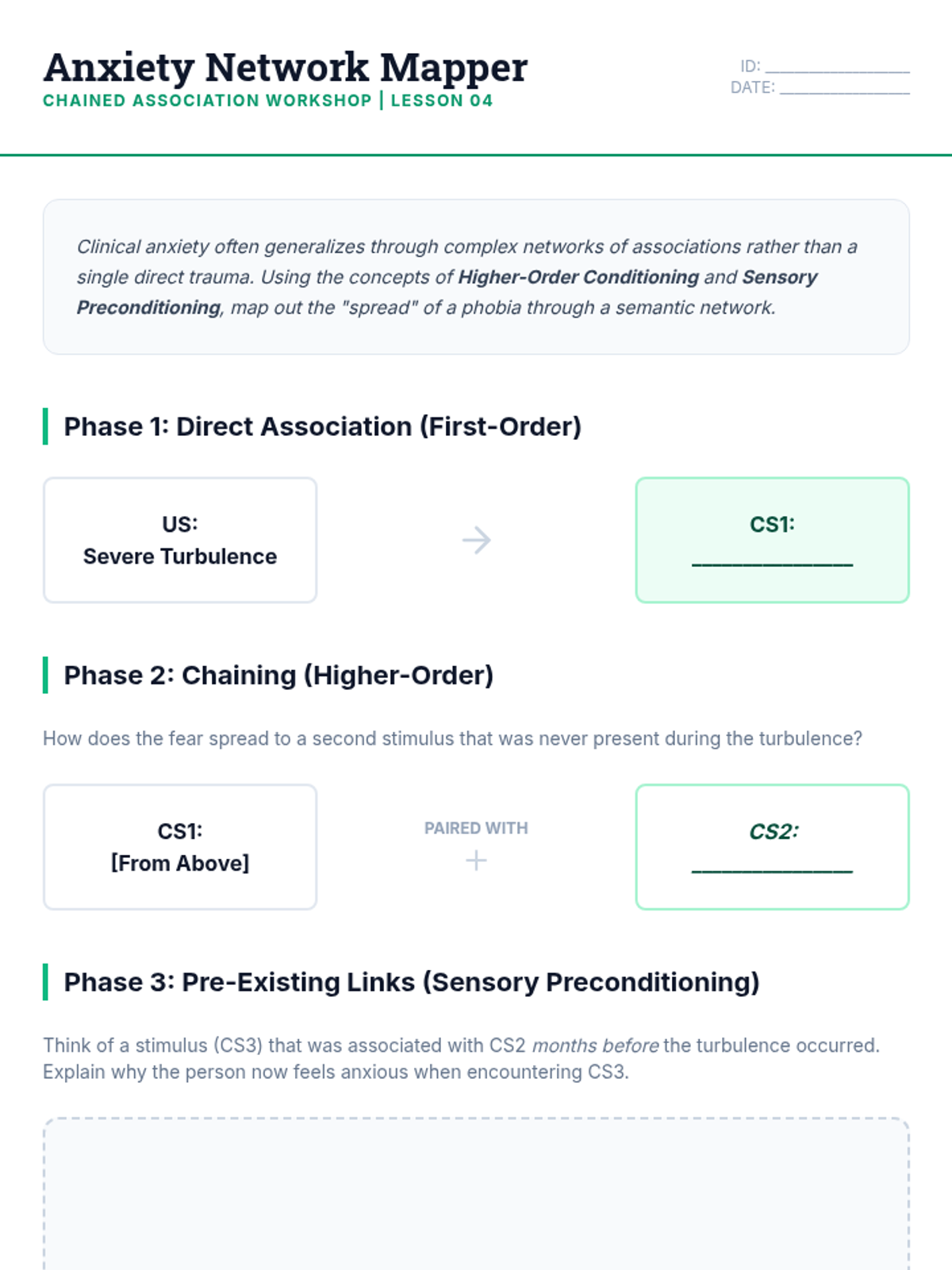Click the Chained Association Workshop subtitle
The width and height of the screenshot is (952, 1270).
[x=207, y=101]
